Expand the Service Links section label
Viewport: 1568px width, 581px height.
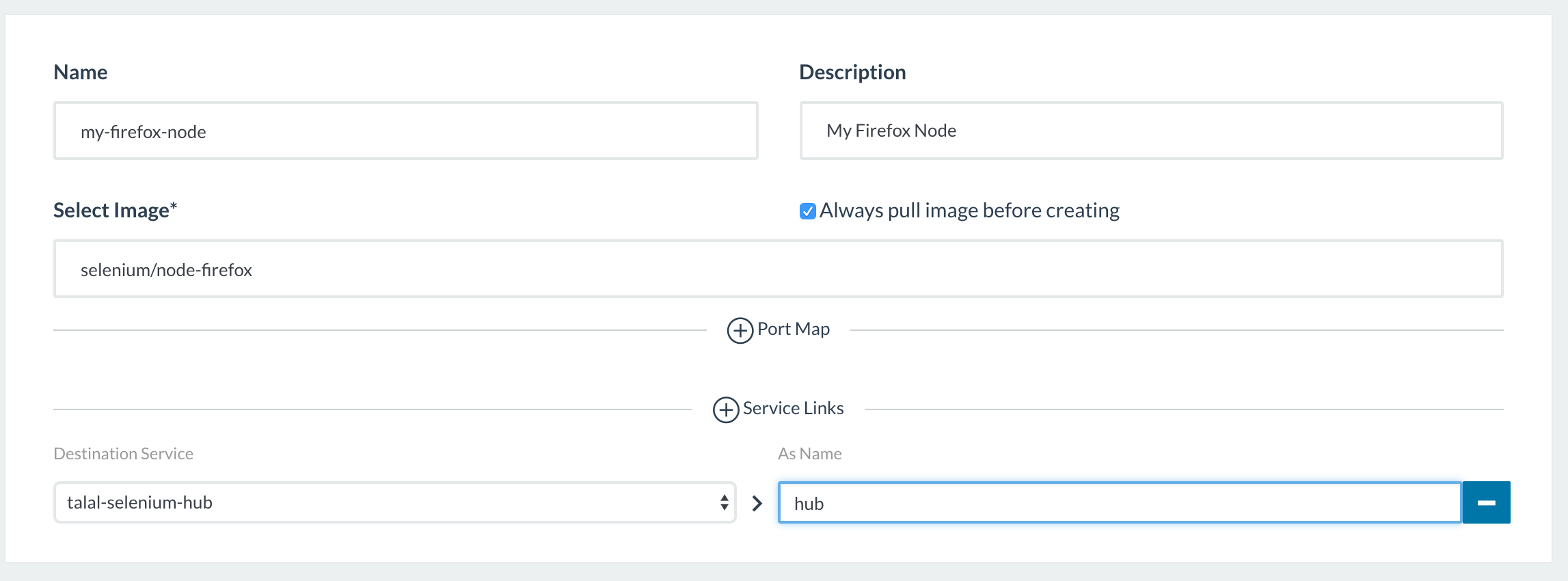793,409
